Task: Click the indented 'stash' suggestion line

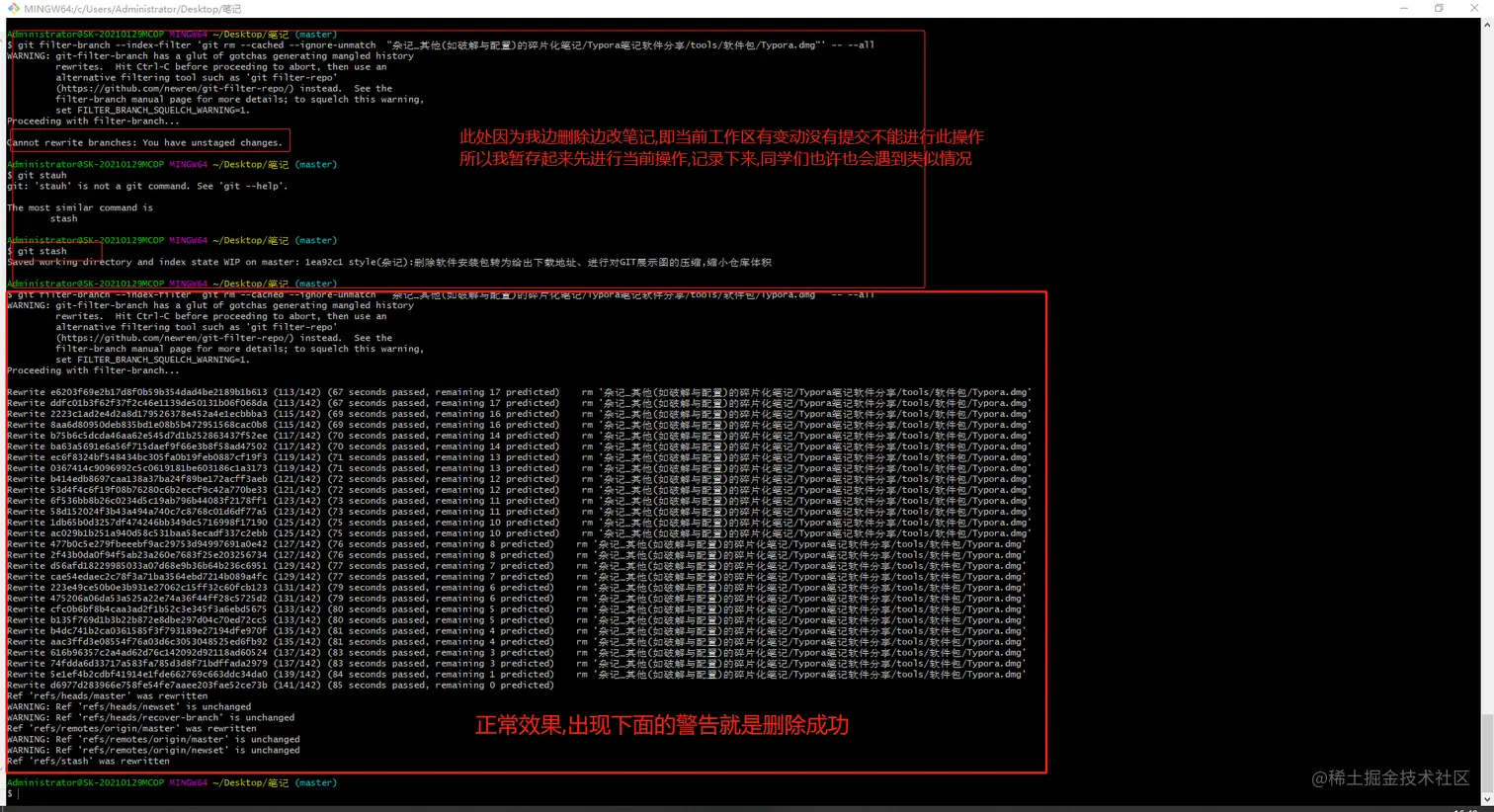Action: [x=64, y=218]
